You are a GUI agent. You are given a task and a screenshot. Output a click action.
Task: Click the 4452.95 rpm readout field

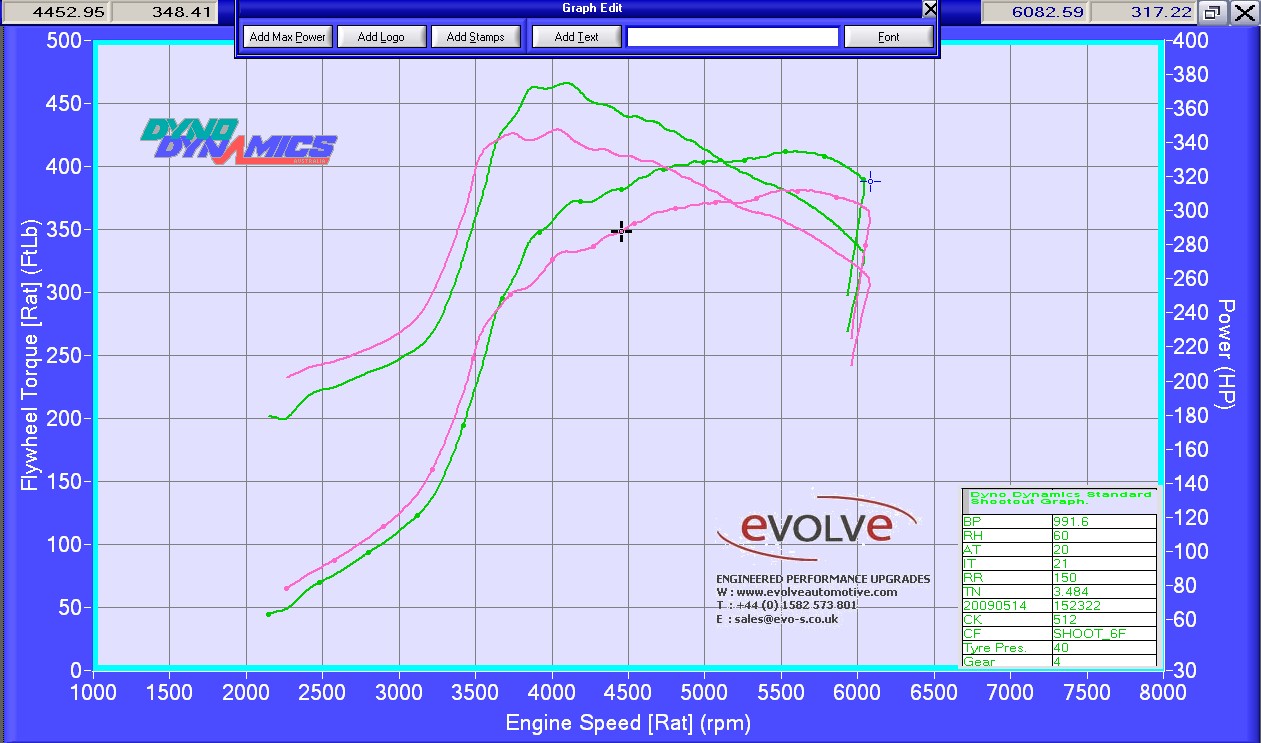tap(55, 12)
